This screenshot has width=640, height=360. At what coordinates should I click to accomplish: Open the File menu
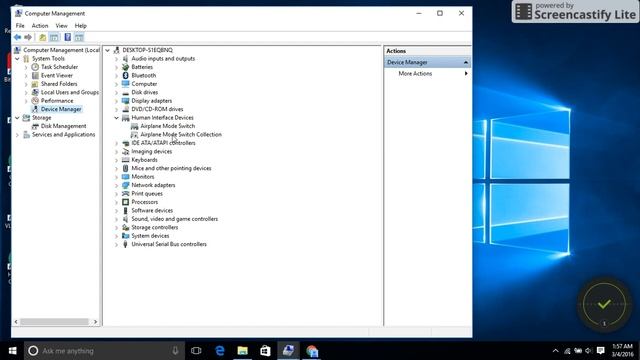tap(20, 26)
